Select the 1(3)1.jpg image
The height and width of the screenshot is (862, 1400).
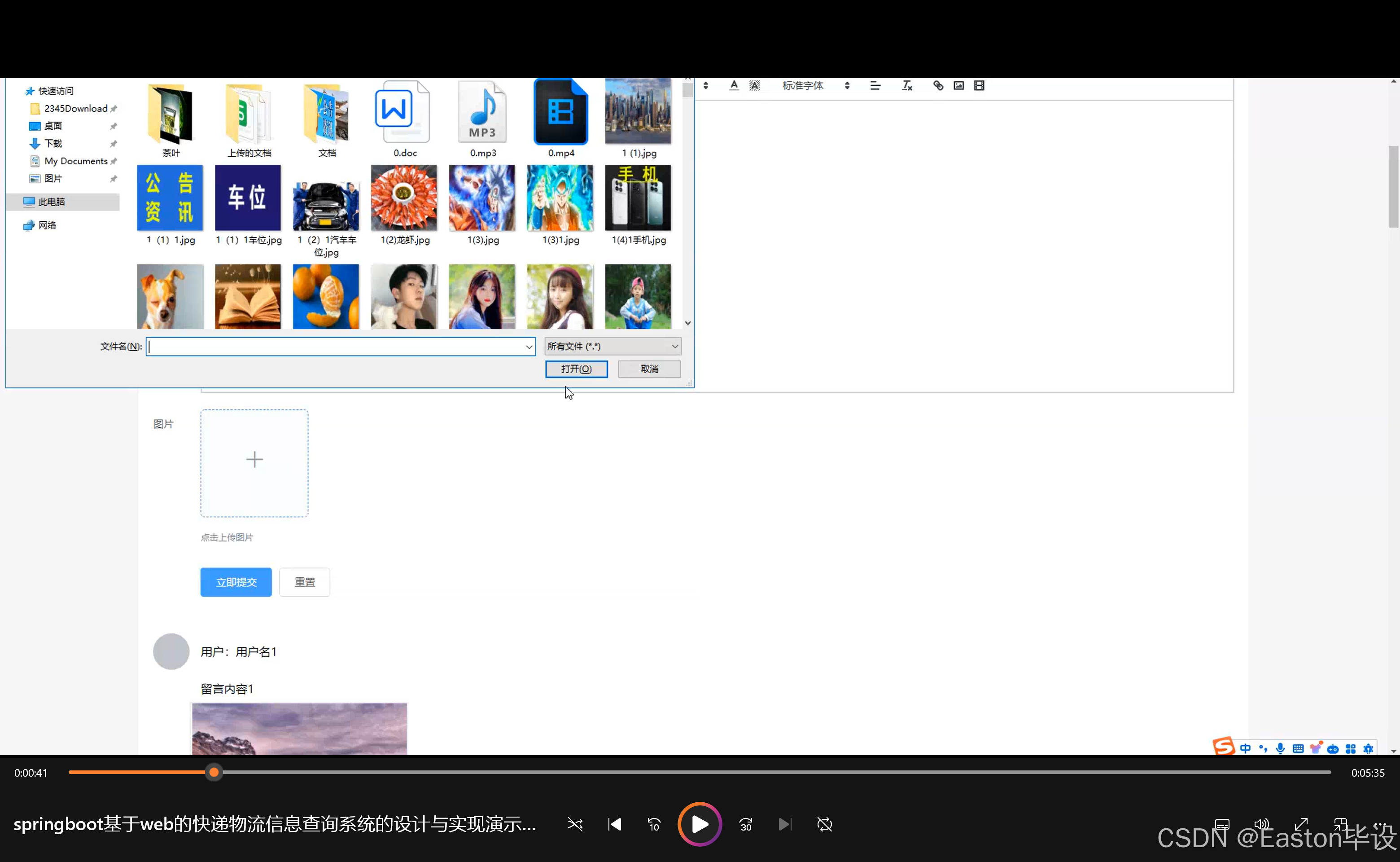pos(561,205)
